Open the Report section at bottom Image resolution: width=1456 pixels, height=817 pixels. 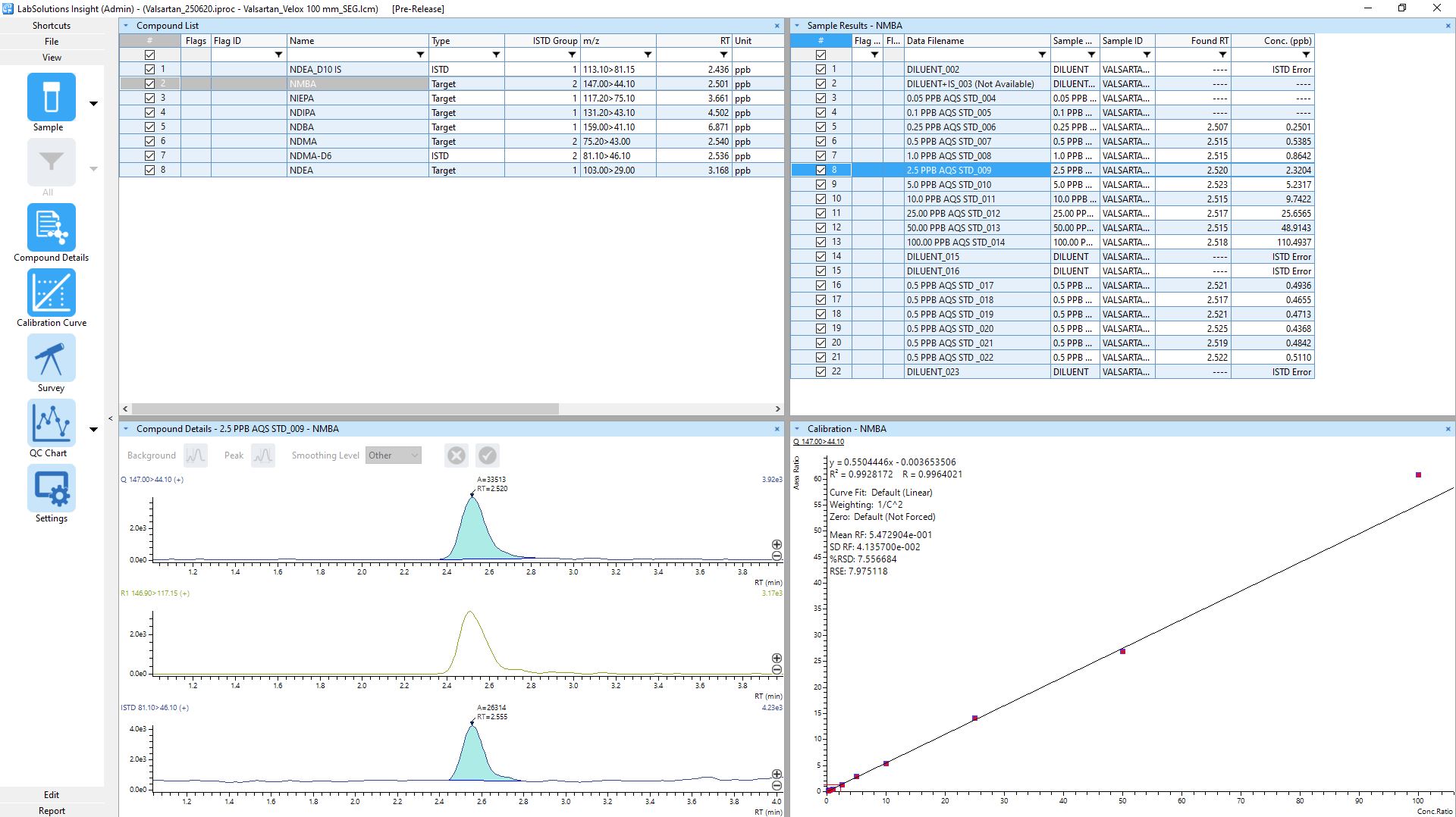point(52,810)
